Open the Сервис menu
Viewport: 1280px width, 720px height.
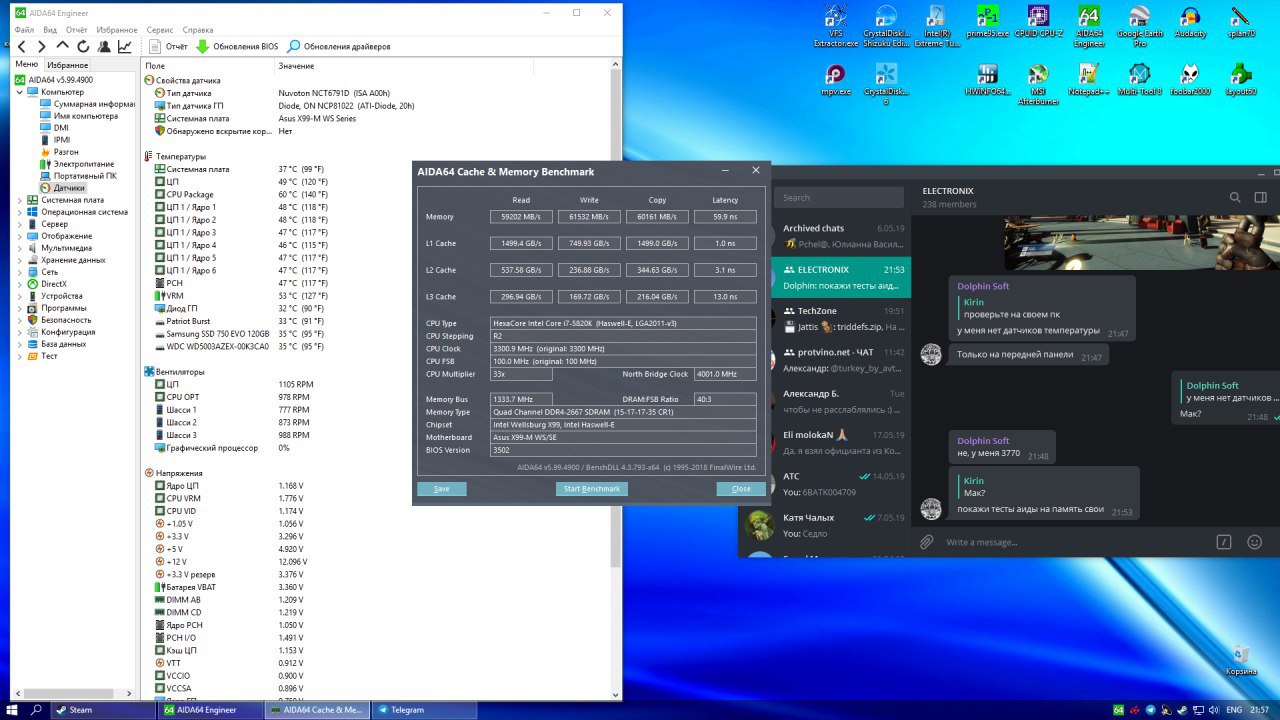159,30
